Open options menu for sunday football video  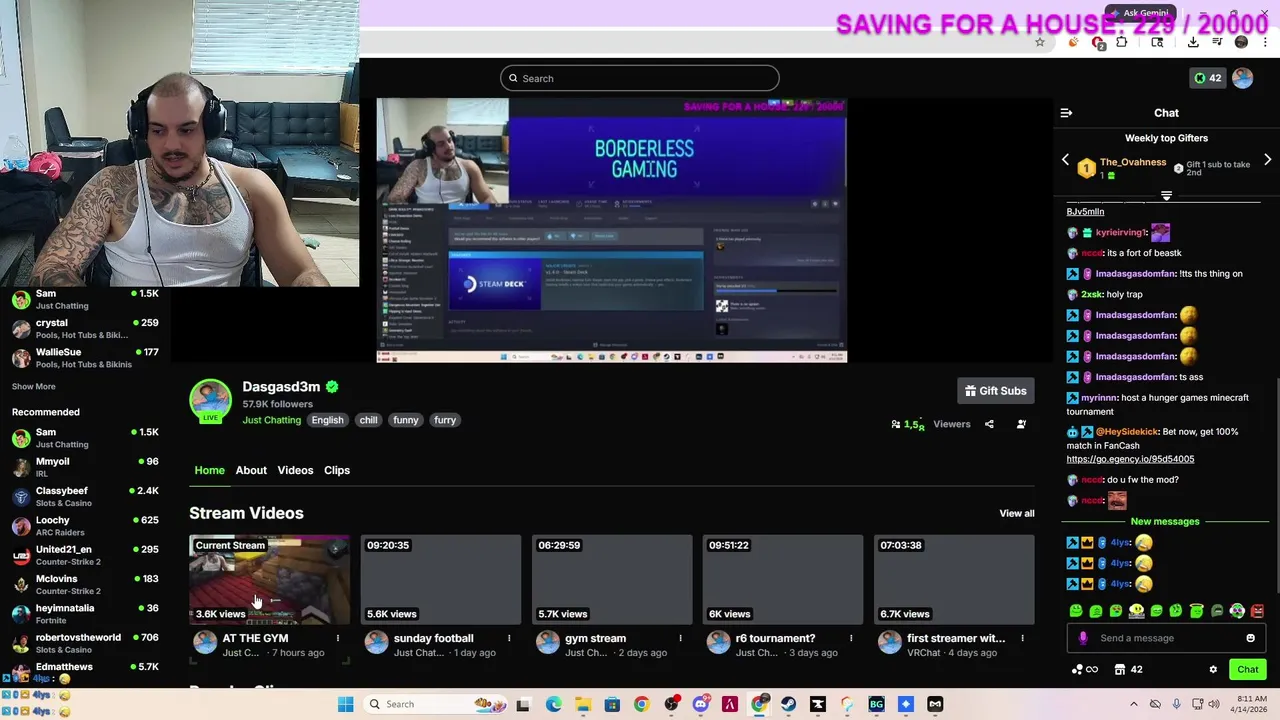[508, 638]
